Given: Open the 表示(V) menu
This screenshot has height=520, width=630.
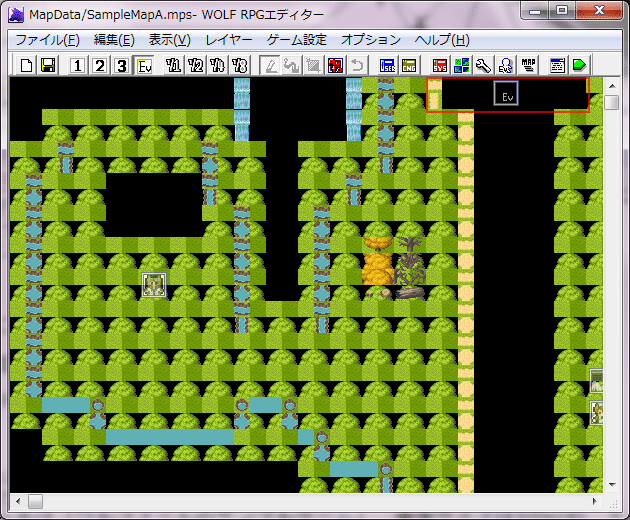Looking at the screenshot, I should [170, 40].
